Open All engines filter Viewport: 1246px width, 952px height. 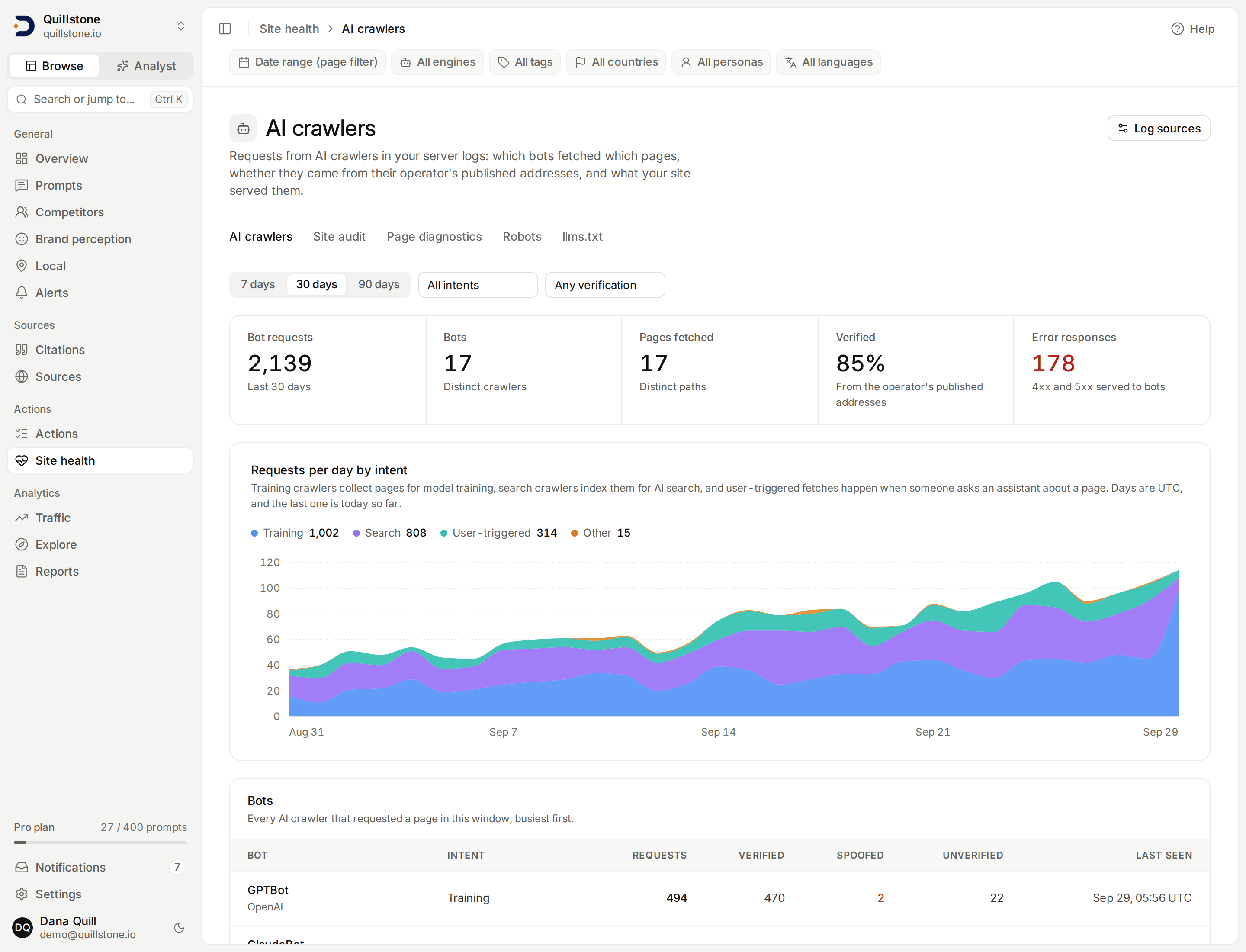click(437, 62)
